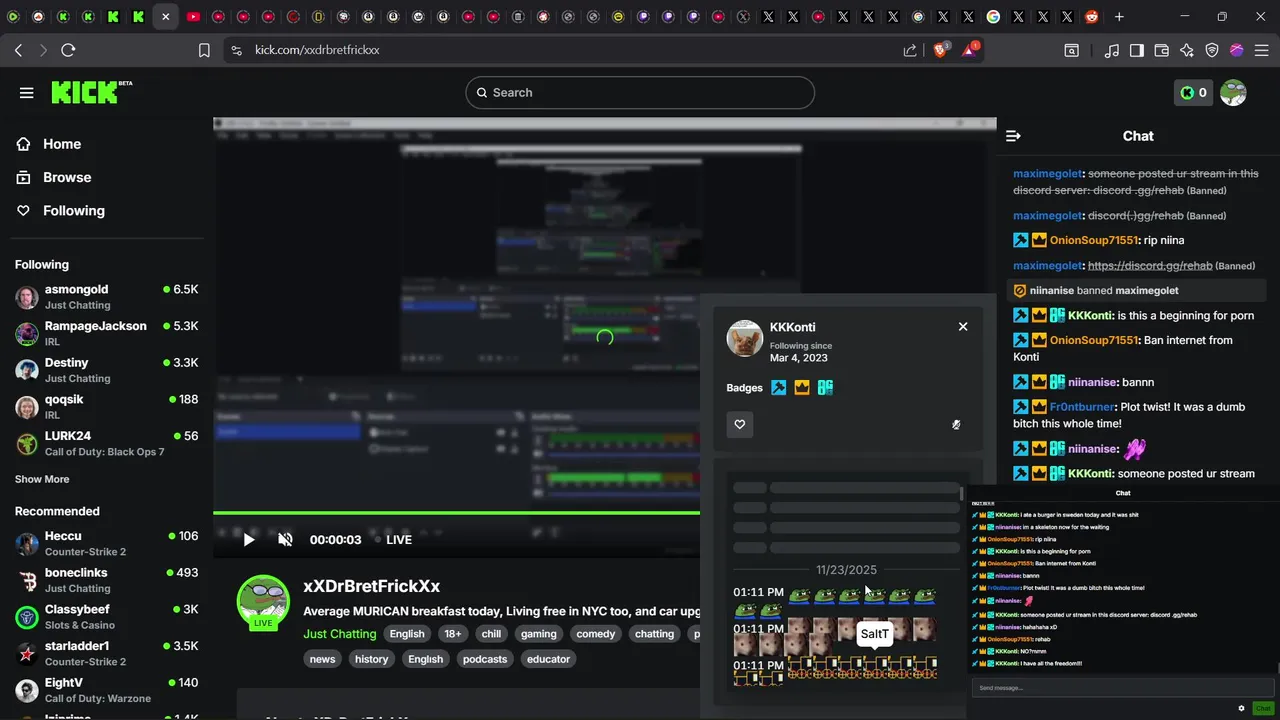Click the share page icon in address bar
The image size is (1280, 720).
point(910,50)
